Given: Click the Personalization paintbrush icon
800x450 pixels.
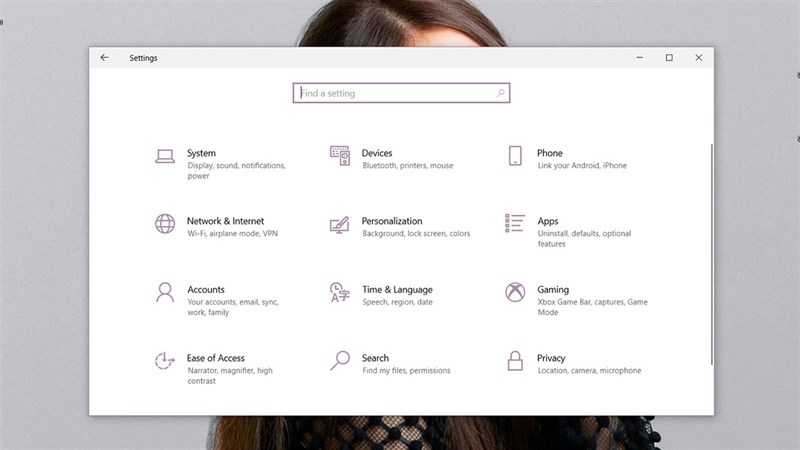Looking at the screenshot, I should point(340,224).
